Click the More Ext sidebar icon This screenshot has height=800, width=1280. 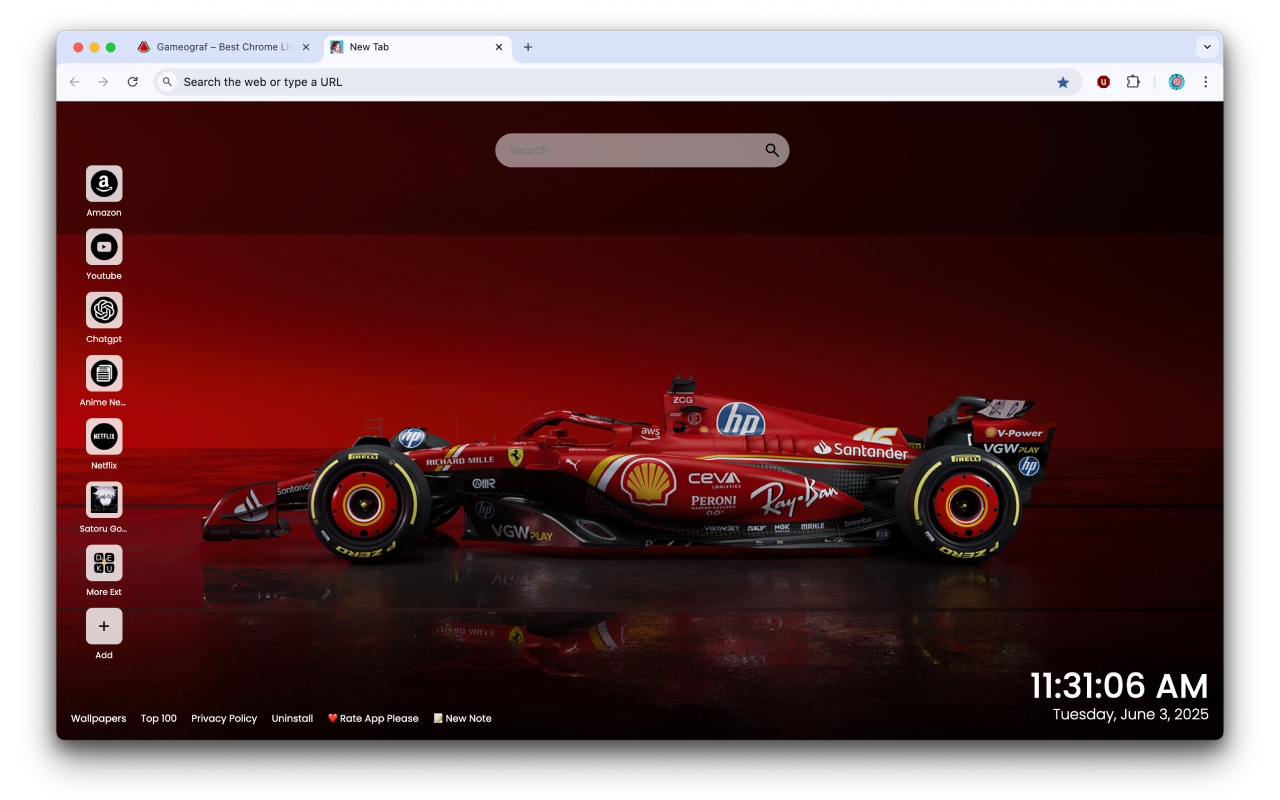pyautogui.click(x=104, y=564)
